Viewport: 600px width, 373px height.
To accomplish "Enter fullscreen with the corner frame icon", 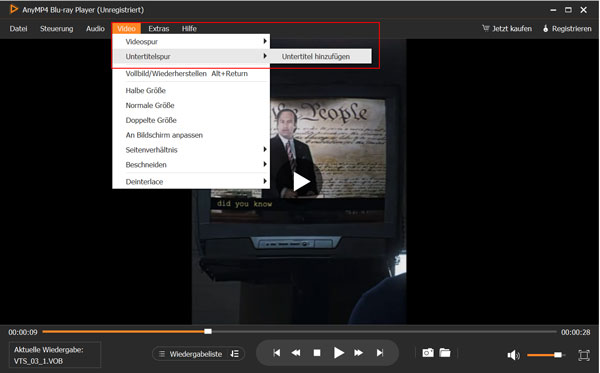I will (584, 355).
